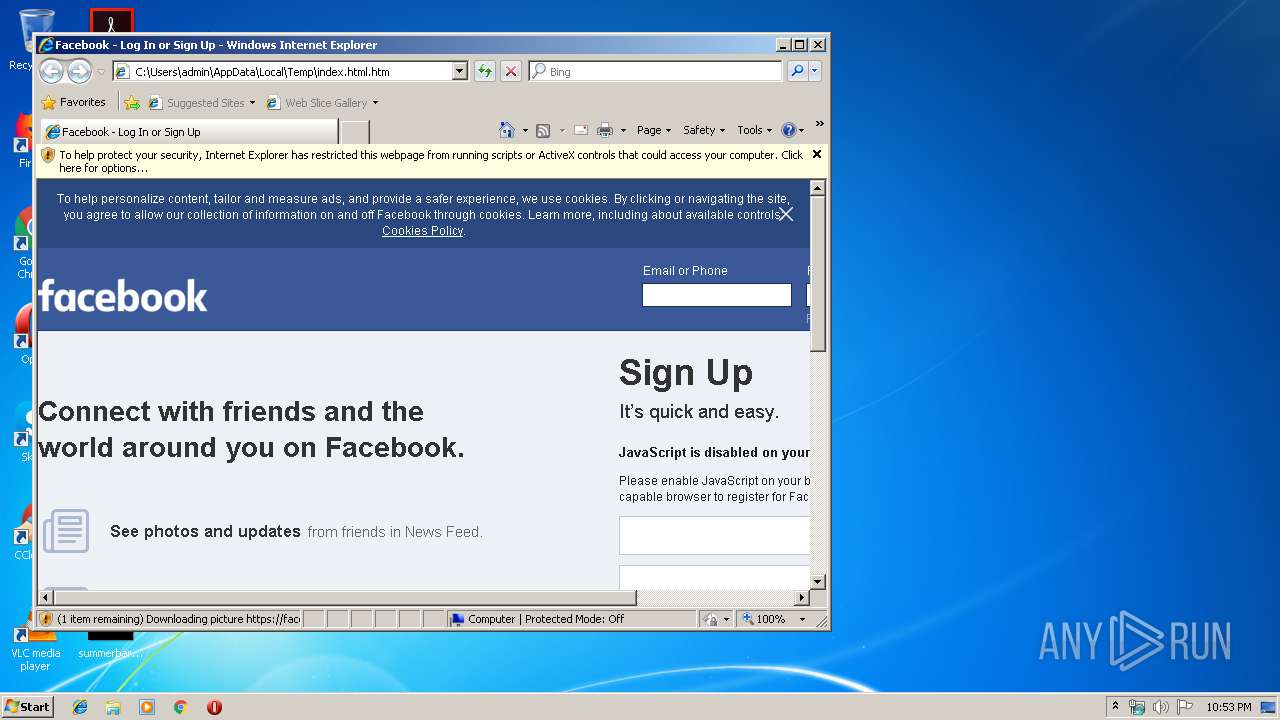Open Windows Media Player from taskbar
The image size is (1280, 720).
(147, 707)
